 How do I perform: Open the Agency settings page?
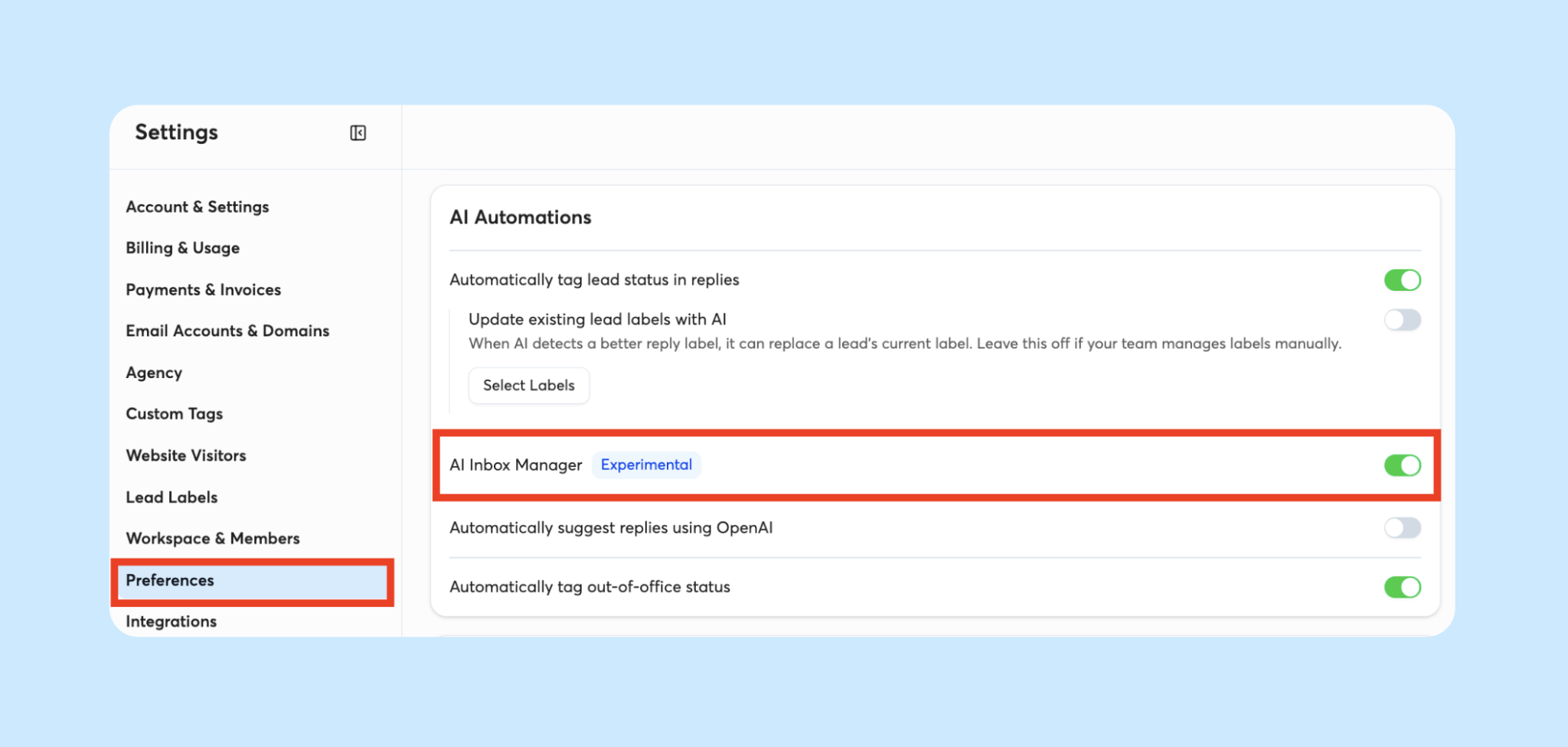(x=154, y=373)
